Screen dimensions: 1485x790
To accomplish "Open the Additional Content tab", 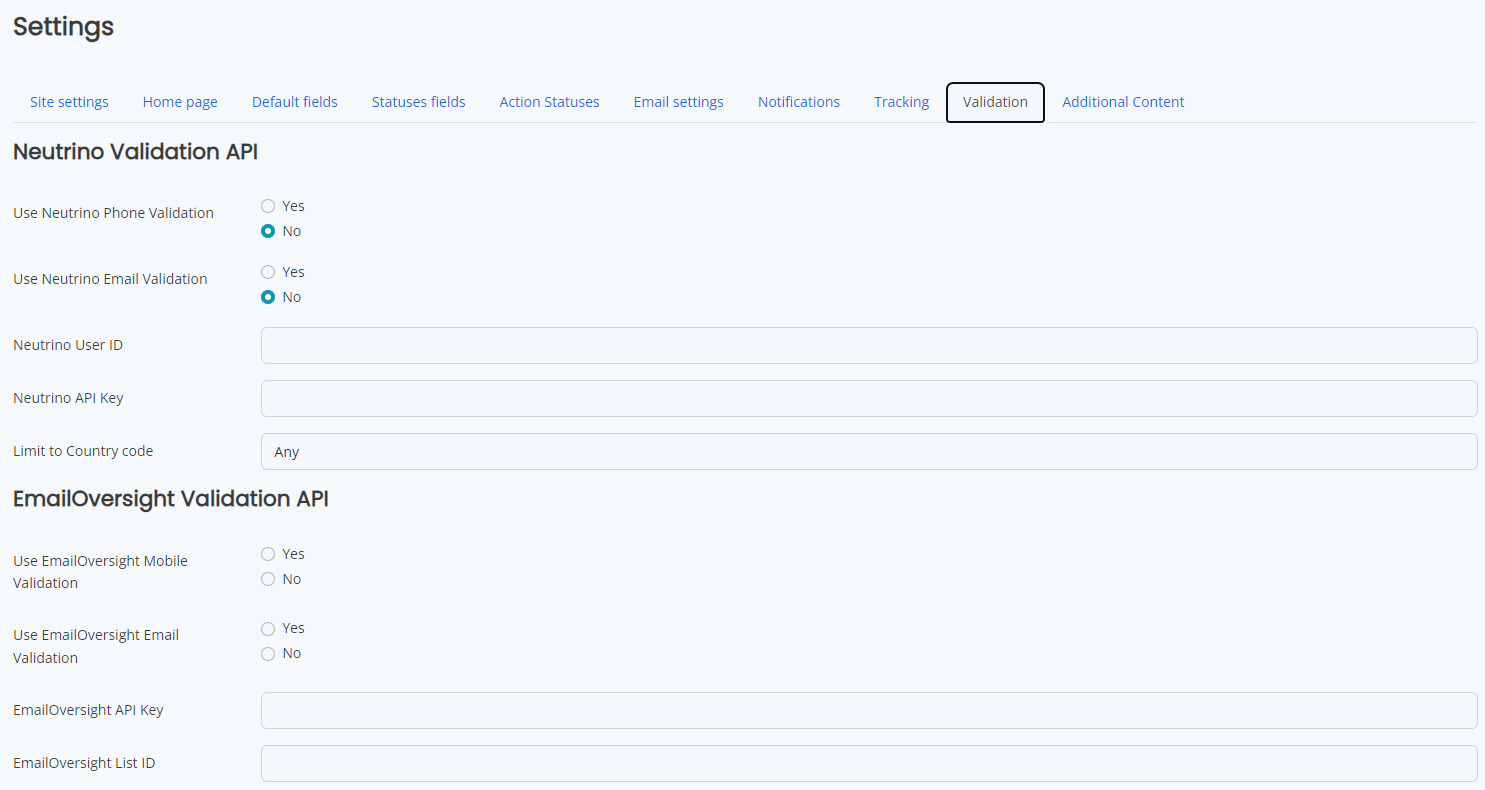I will click(1123, 102).
